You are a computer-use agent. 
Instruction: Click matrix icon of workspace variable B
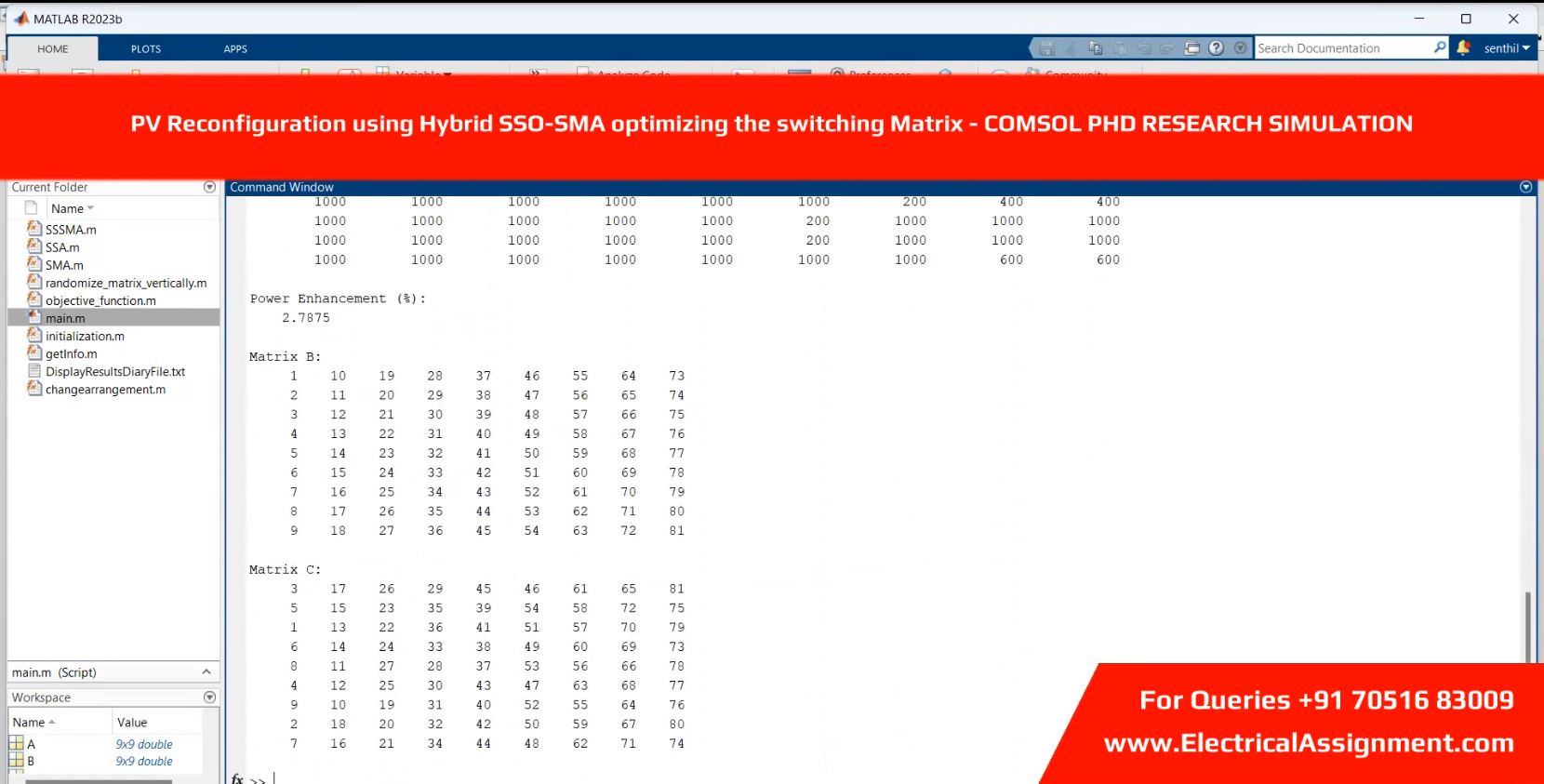pos(16,761)
